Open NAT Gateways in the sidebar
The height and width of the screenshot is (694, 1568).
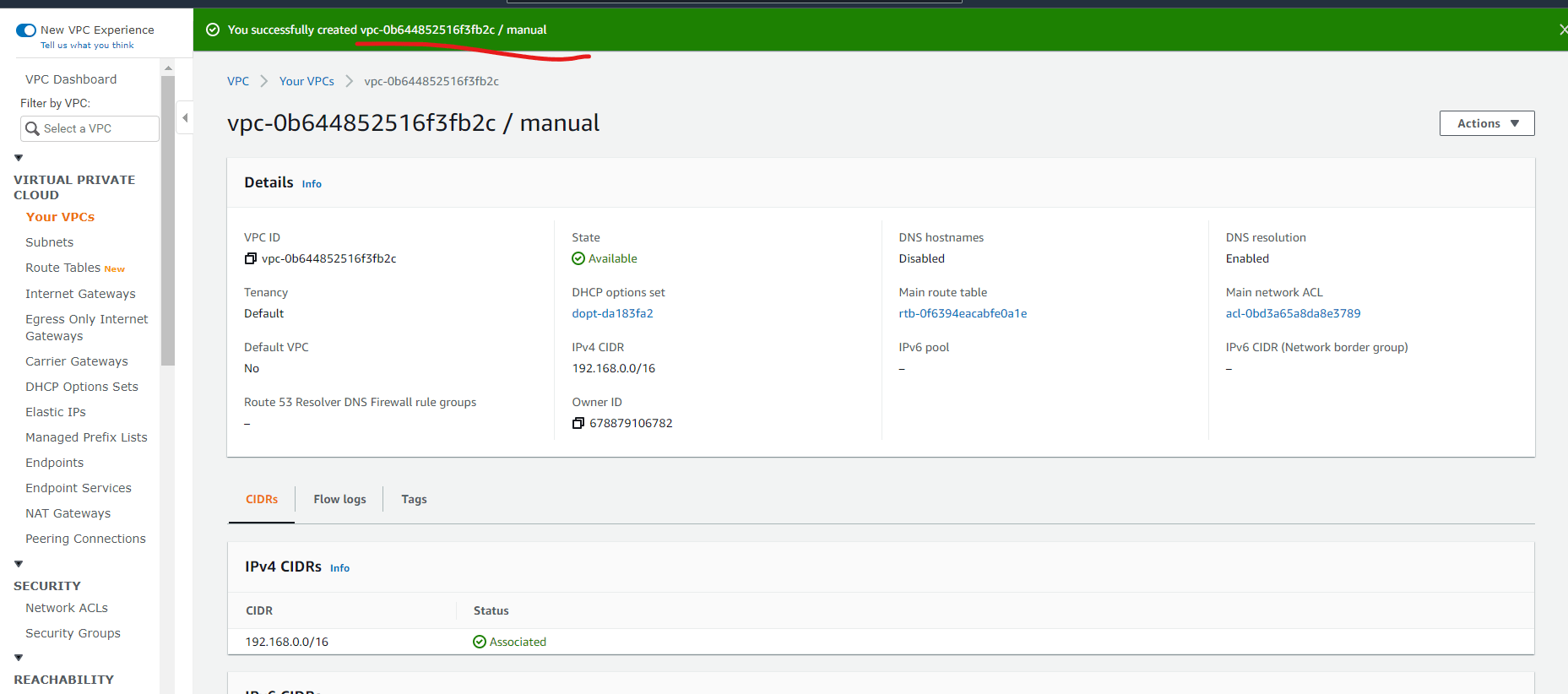click(68, 513)
